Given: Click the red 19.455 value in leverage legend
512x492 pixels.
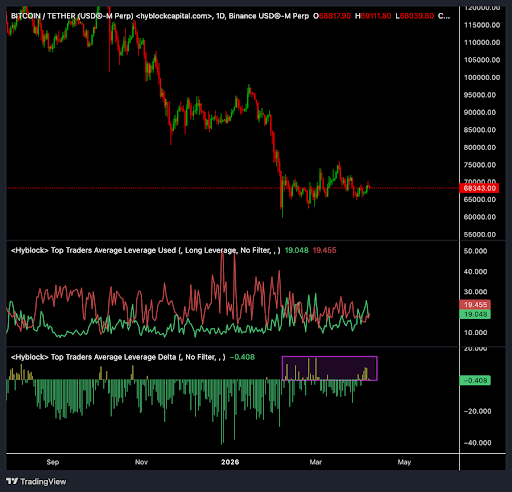Looking at the screenshot, I should pyautogui.click(x=325, y=250).
